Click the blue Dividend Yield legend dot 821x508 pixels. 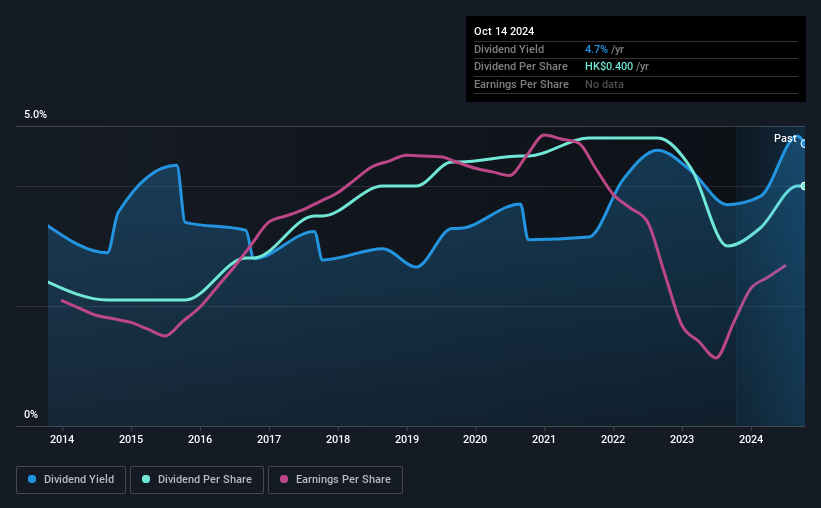coord(32,479)
